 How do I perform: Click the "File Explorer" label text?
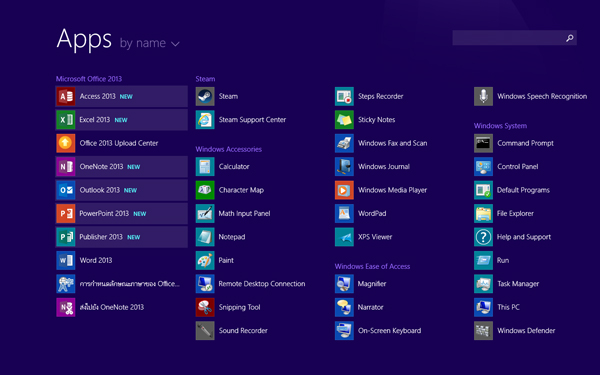tap(515, 214)
